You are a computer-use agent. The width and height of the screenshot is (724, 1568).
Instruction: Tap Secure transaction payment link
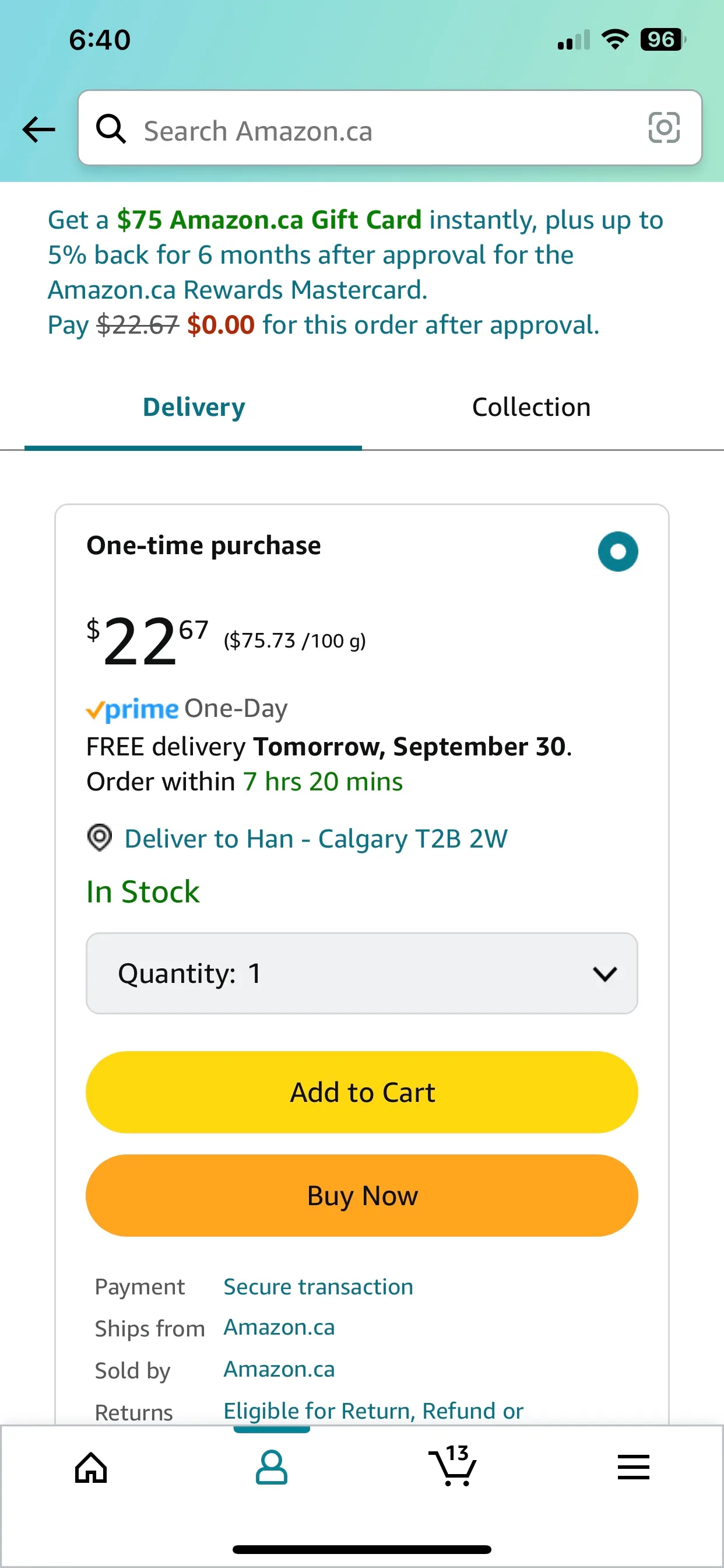(x=318, y=1286)
